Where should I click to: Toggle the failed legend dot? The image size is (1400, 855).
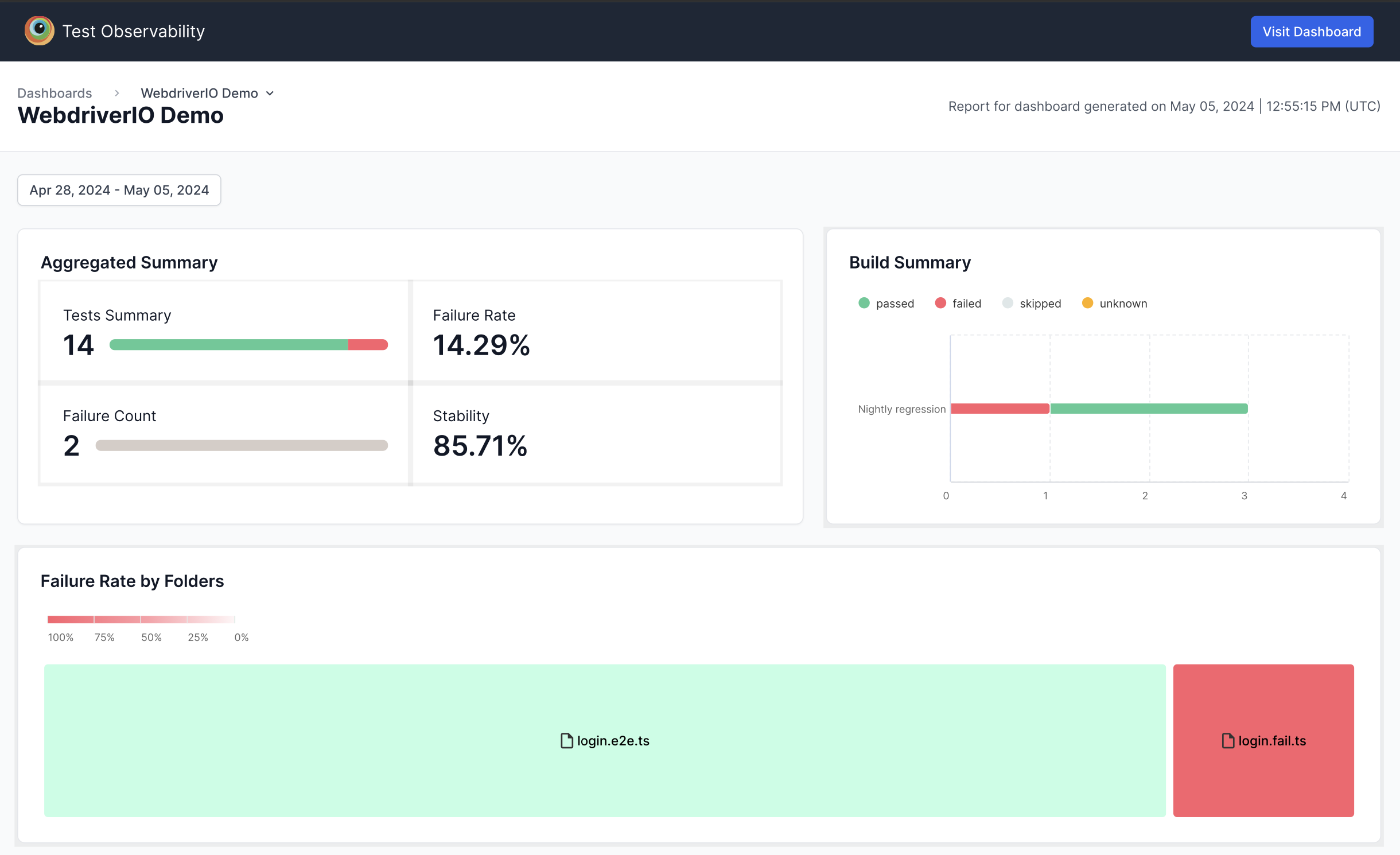tap(940, 303)
